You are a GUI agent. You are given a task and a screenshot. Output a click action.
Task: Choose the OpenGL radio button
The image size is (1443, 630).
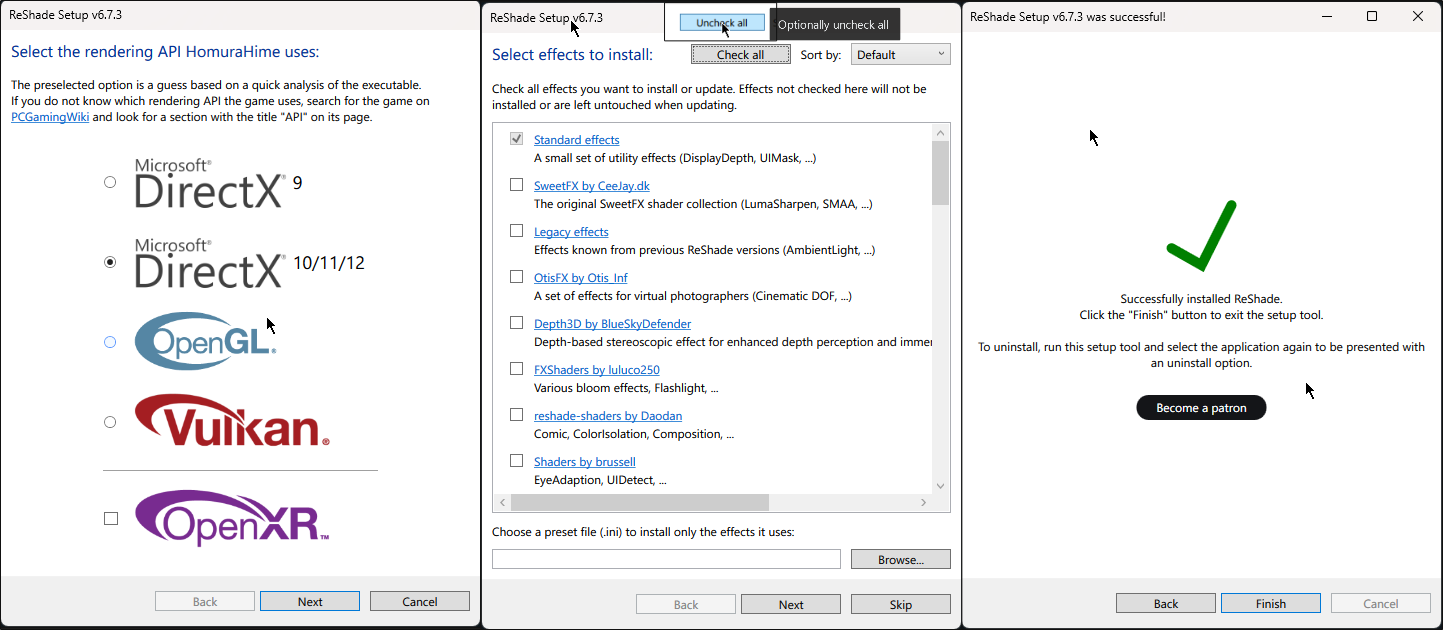click(x=110, y=342)
